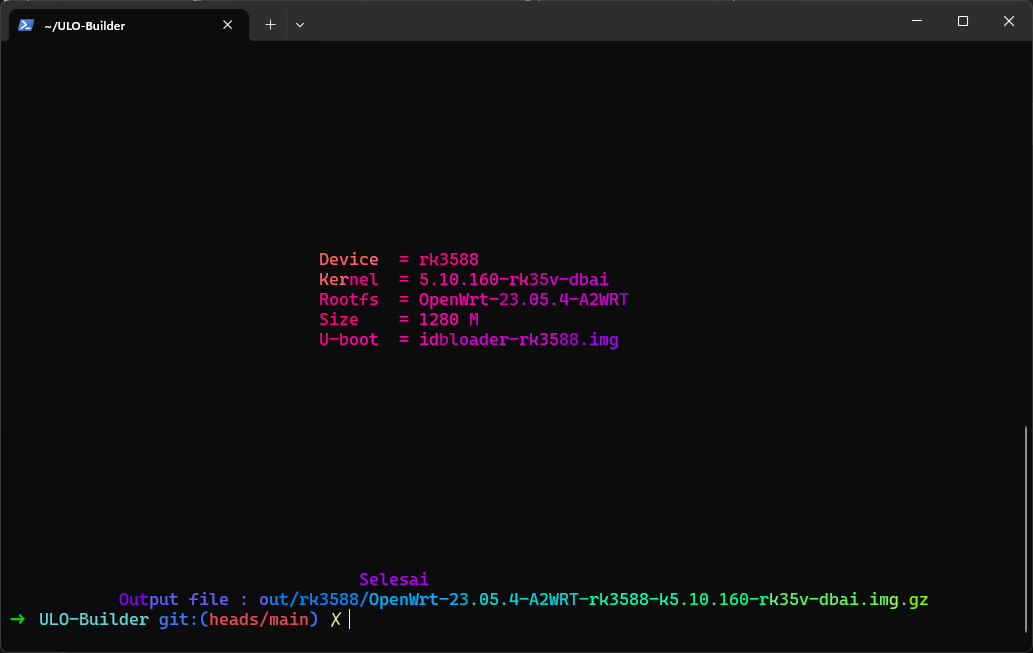Click the '1280 M' size value

point(449,320)
